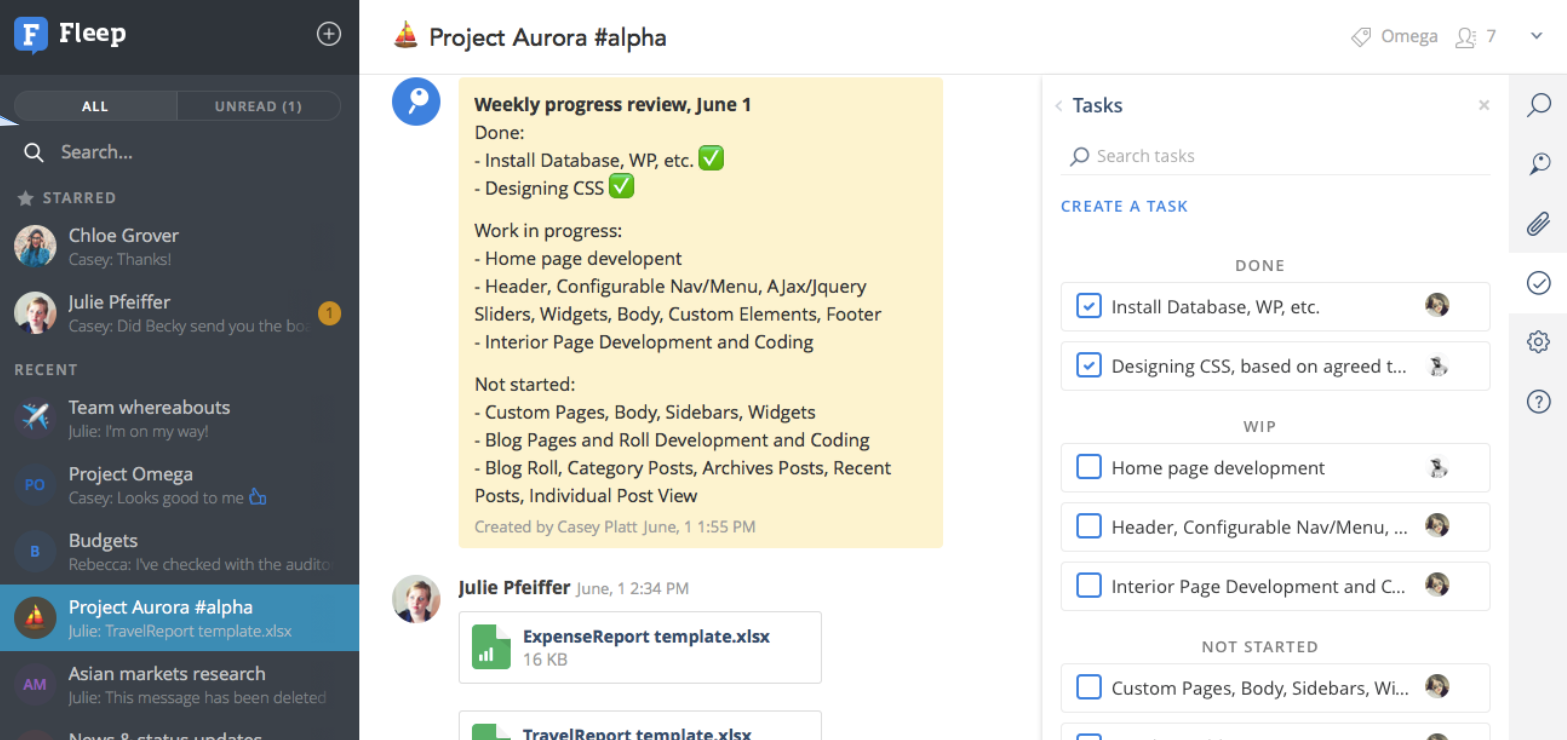
Task: Open the help question mark icon
Action: [x=1538, y=402]
